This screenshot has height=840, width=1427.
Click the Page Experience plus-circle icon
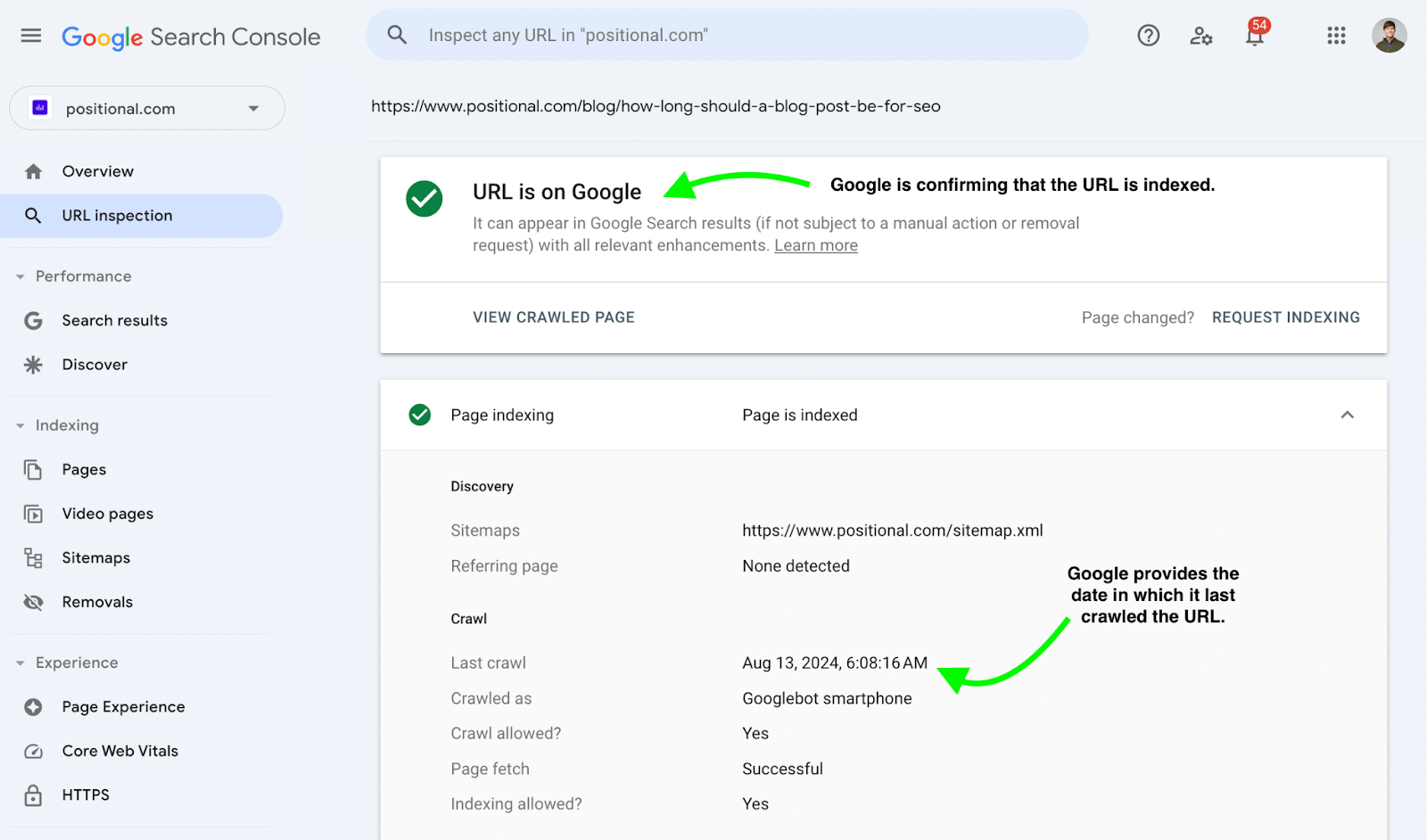(33, 707)
